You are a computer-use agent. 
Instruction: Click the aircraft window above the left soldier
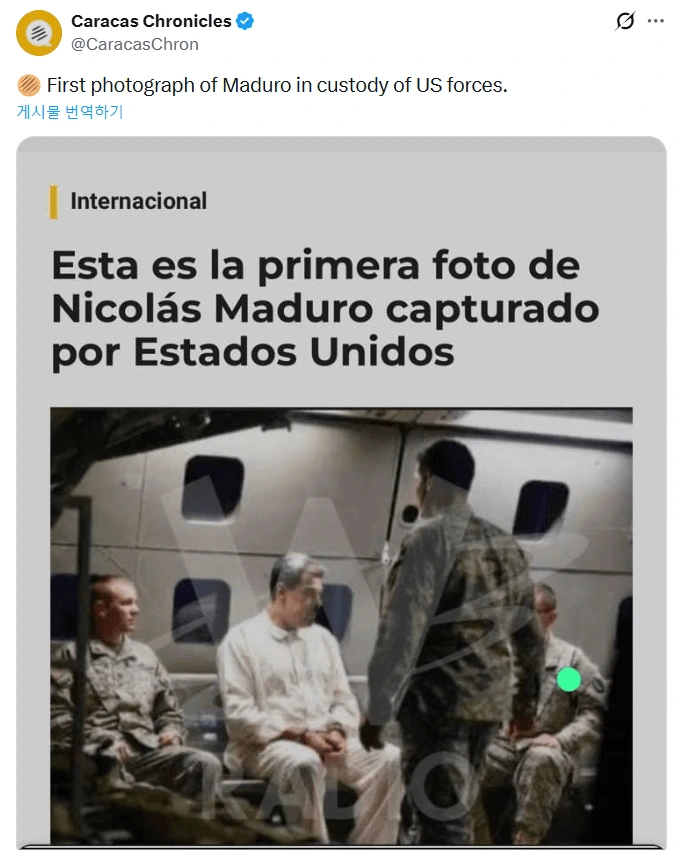213,487
